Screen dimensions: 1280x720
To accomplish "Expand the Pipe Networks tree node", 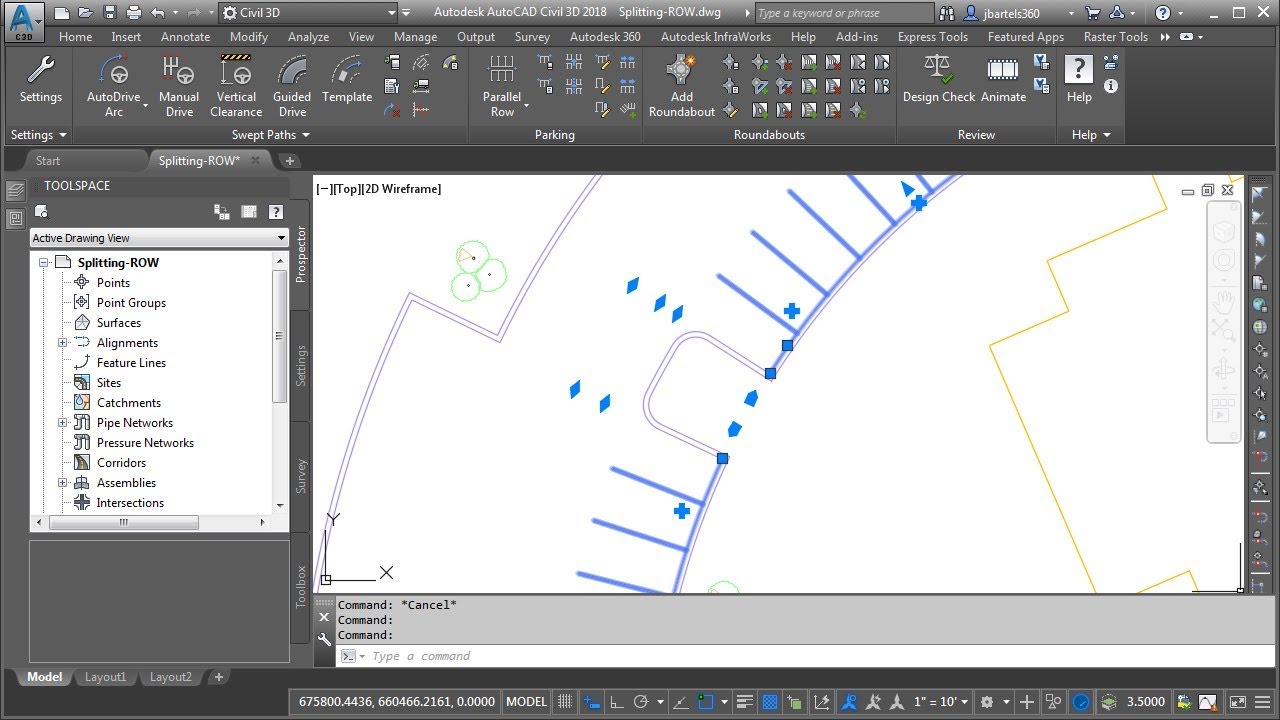I will (62, 423).
